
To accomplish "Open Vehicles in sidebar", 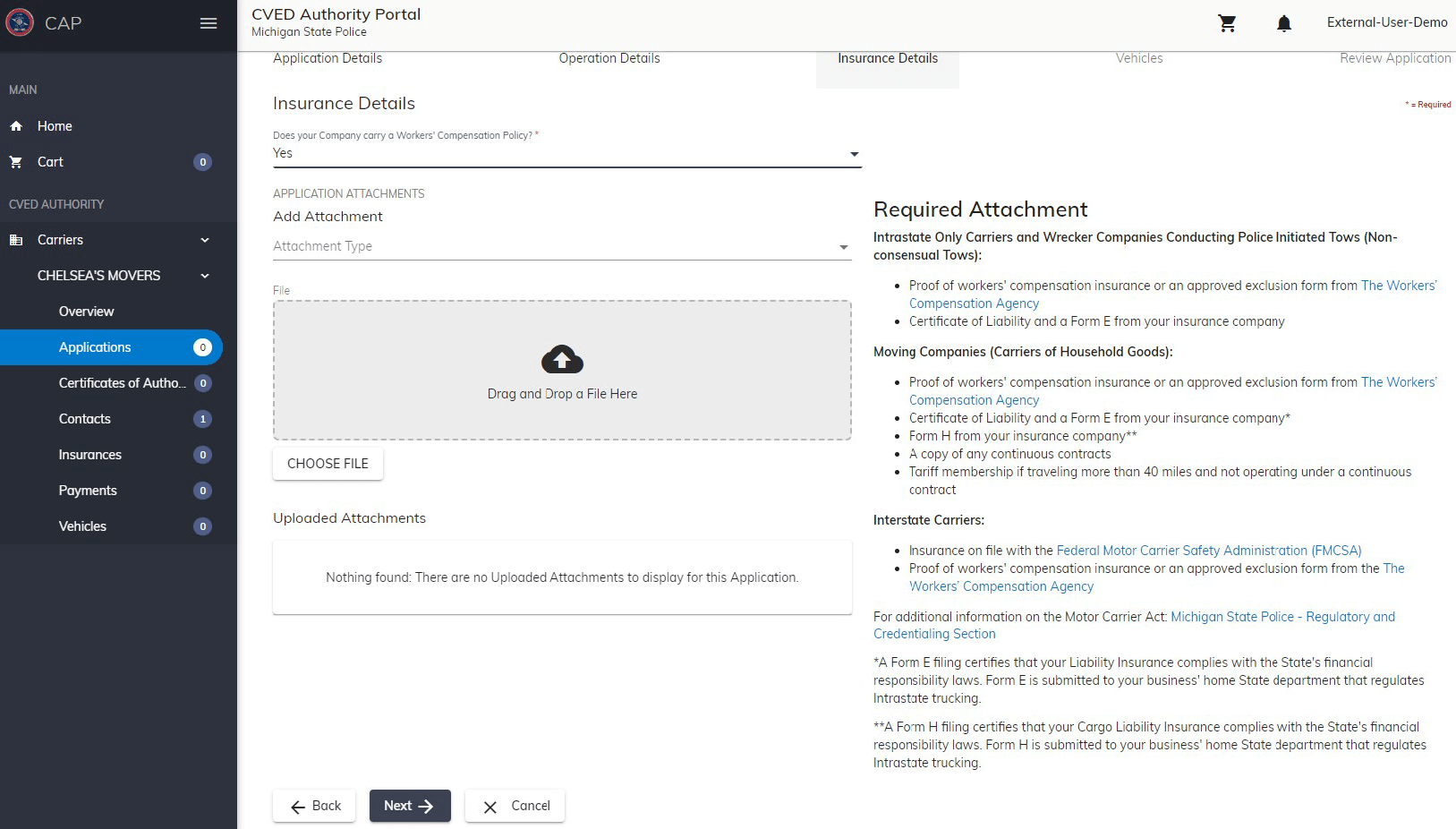I will (82, 526).
